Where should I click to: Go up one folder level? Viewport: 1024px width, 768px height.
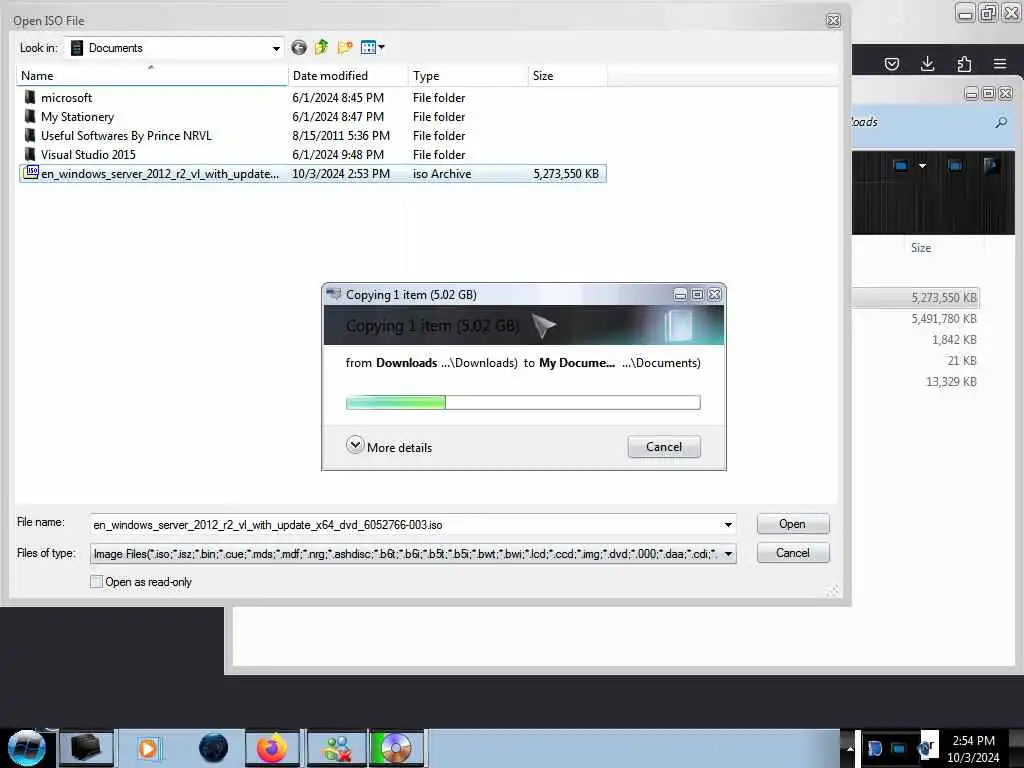pos(321,48)
